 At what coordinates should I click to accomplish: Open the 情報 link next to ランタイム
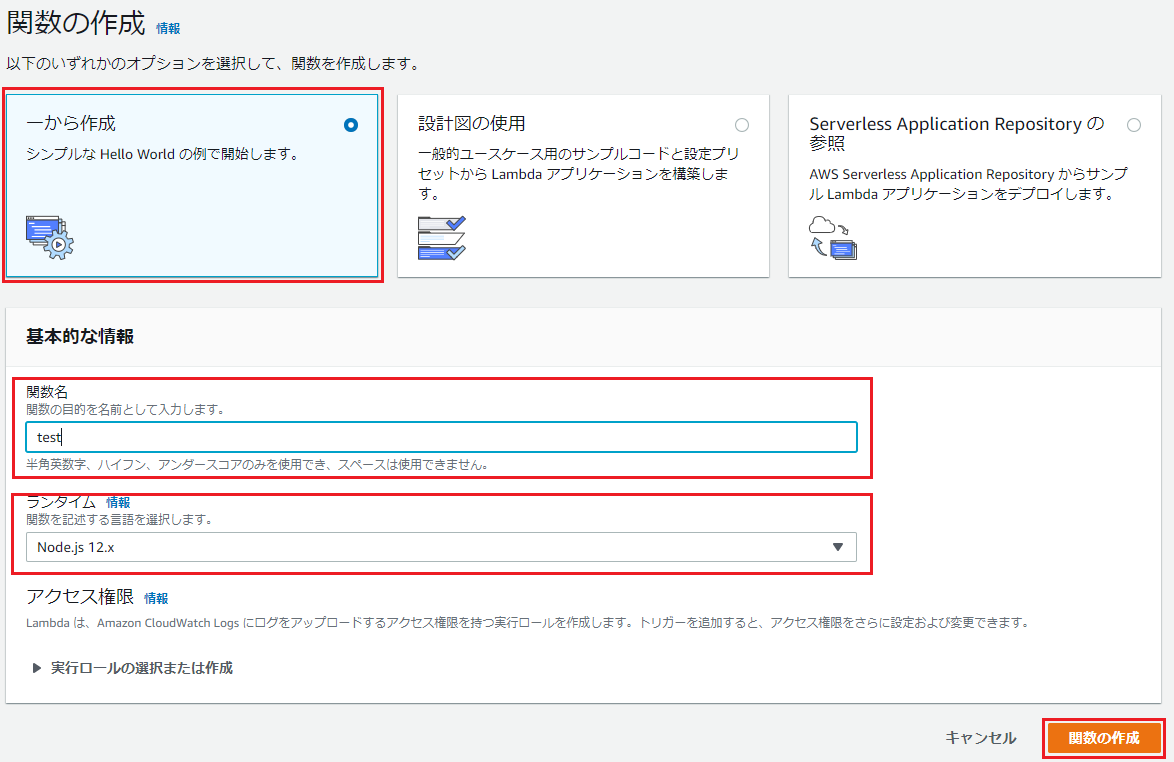[118, 502]
